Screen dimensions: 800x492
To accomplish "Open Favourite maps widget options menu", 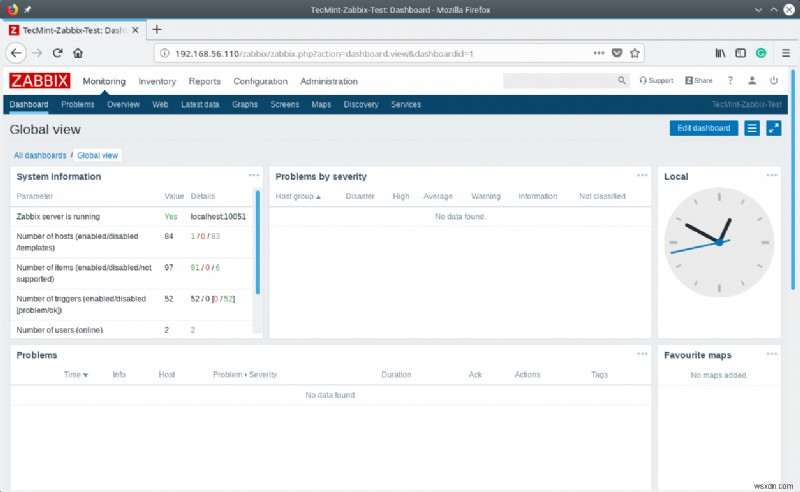I will (771, 354).
